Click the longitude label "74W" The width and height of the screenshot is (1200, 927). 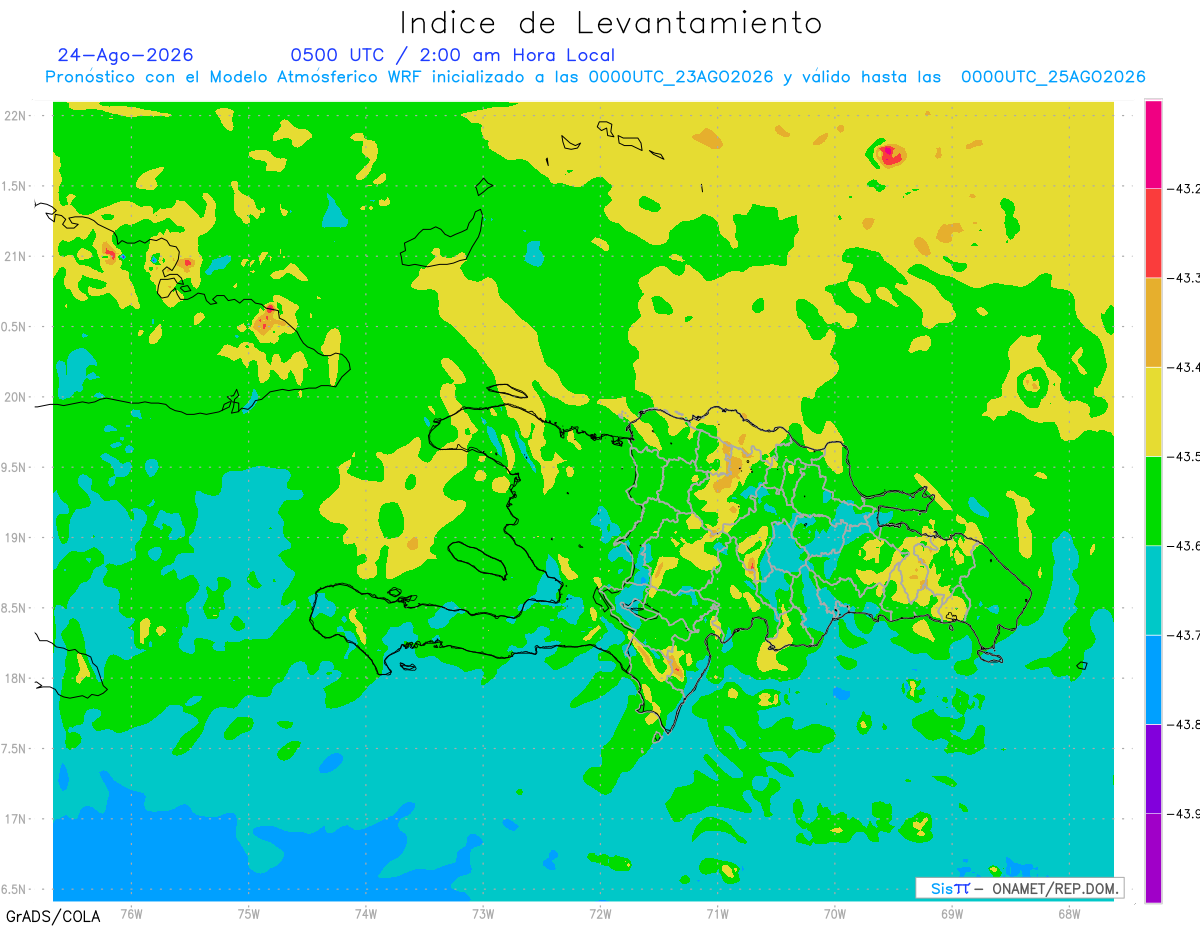tap(366, 914)
